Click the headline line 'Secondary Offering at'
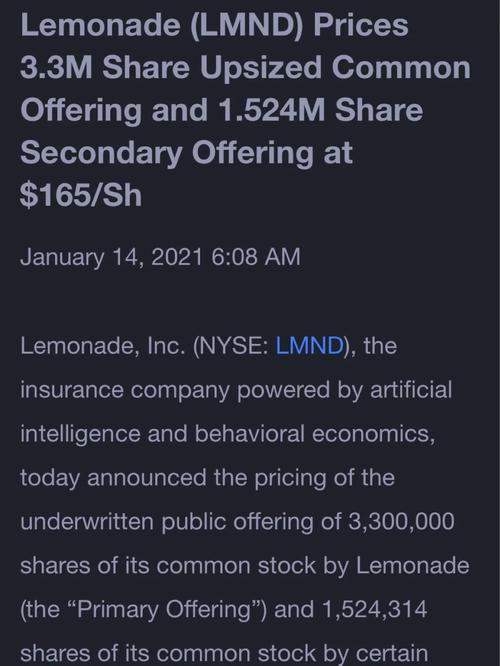500x666 pixels. [x=186, y=153]
